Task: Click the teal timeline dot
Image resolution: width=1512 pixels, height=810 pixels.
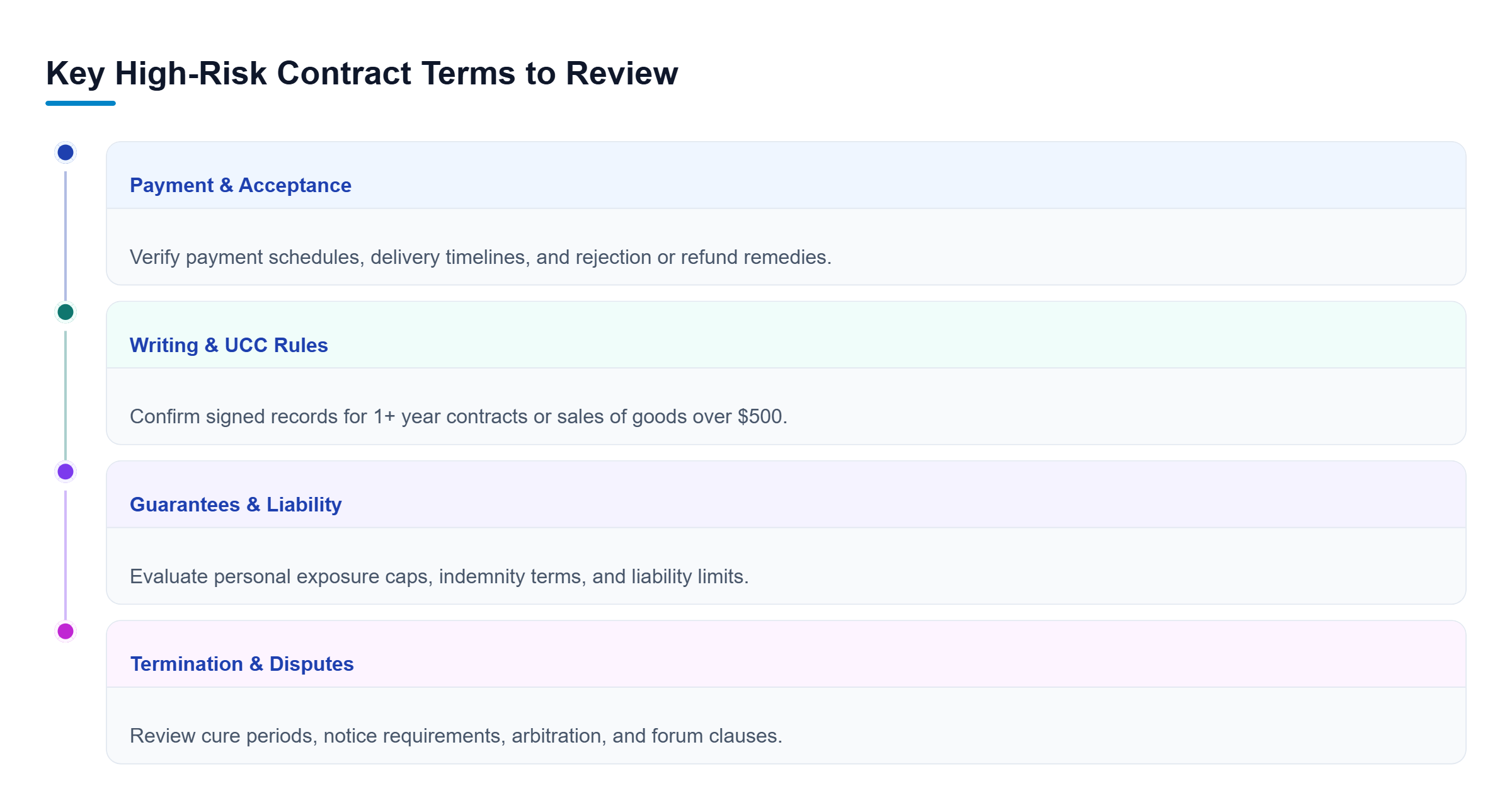Action: click(66, 312)
